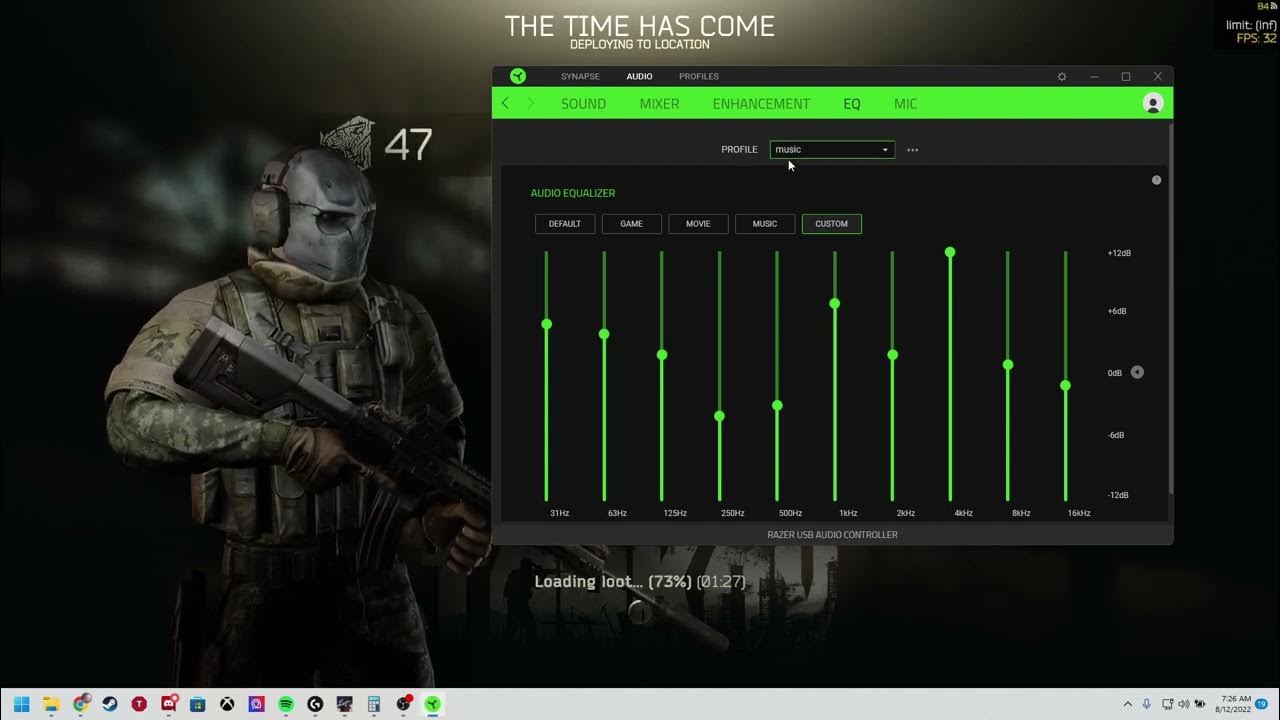The height and width of the screenshot is (720, 1280).
Task: Select the CUSTOM equalizer preset
Action: 831,224
